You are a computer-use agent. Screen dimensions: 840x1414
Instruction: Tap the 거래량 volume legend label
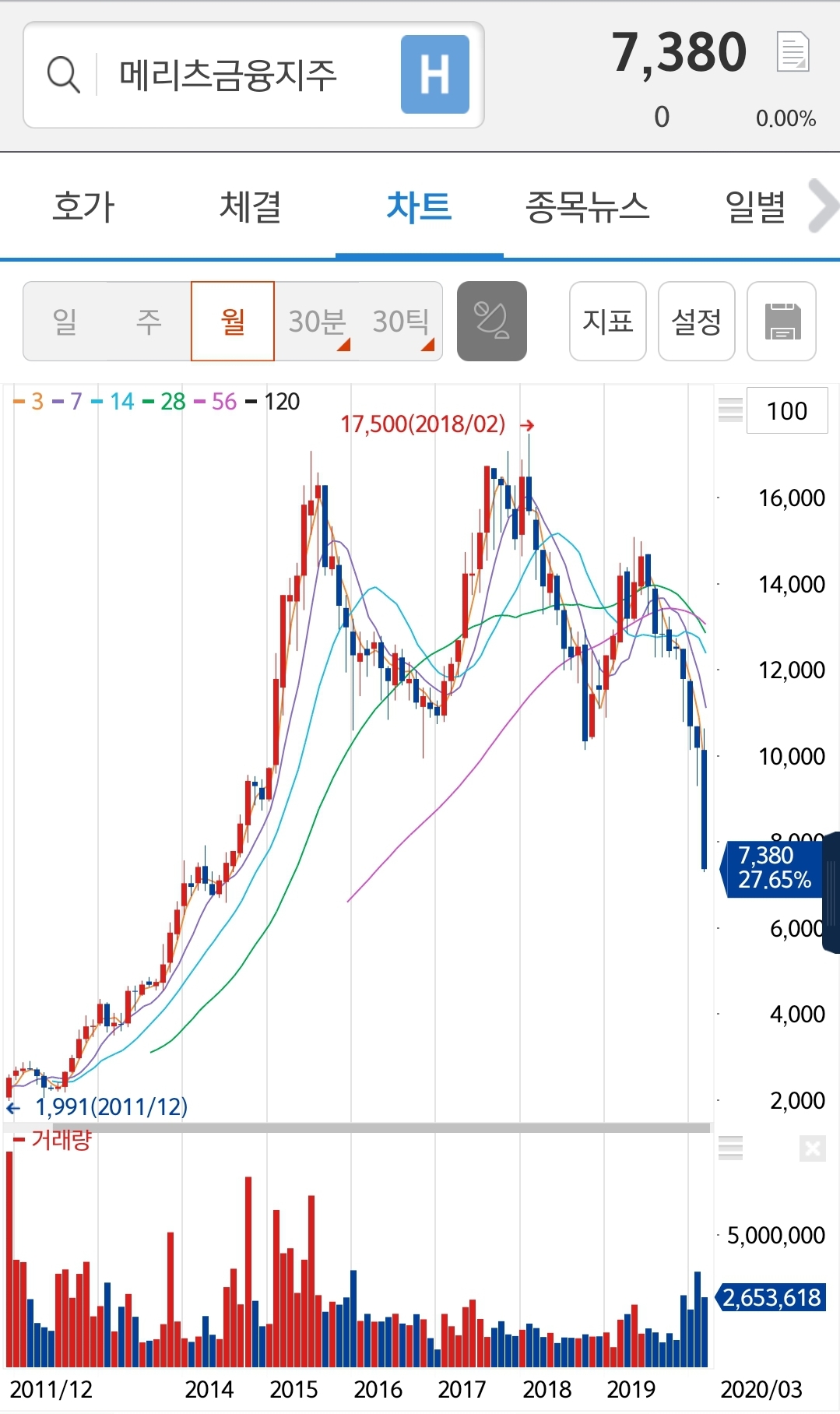(53, 1140)
